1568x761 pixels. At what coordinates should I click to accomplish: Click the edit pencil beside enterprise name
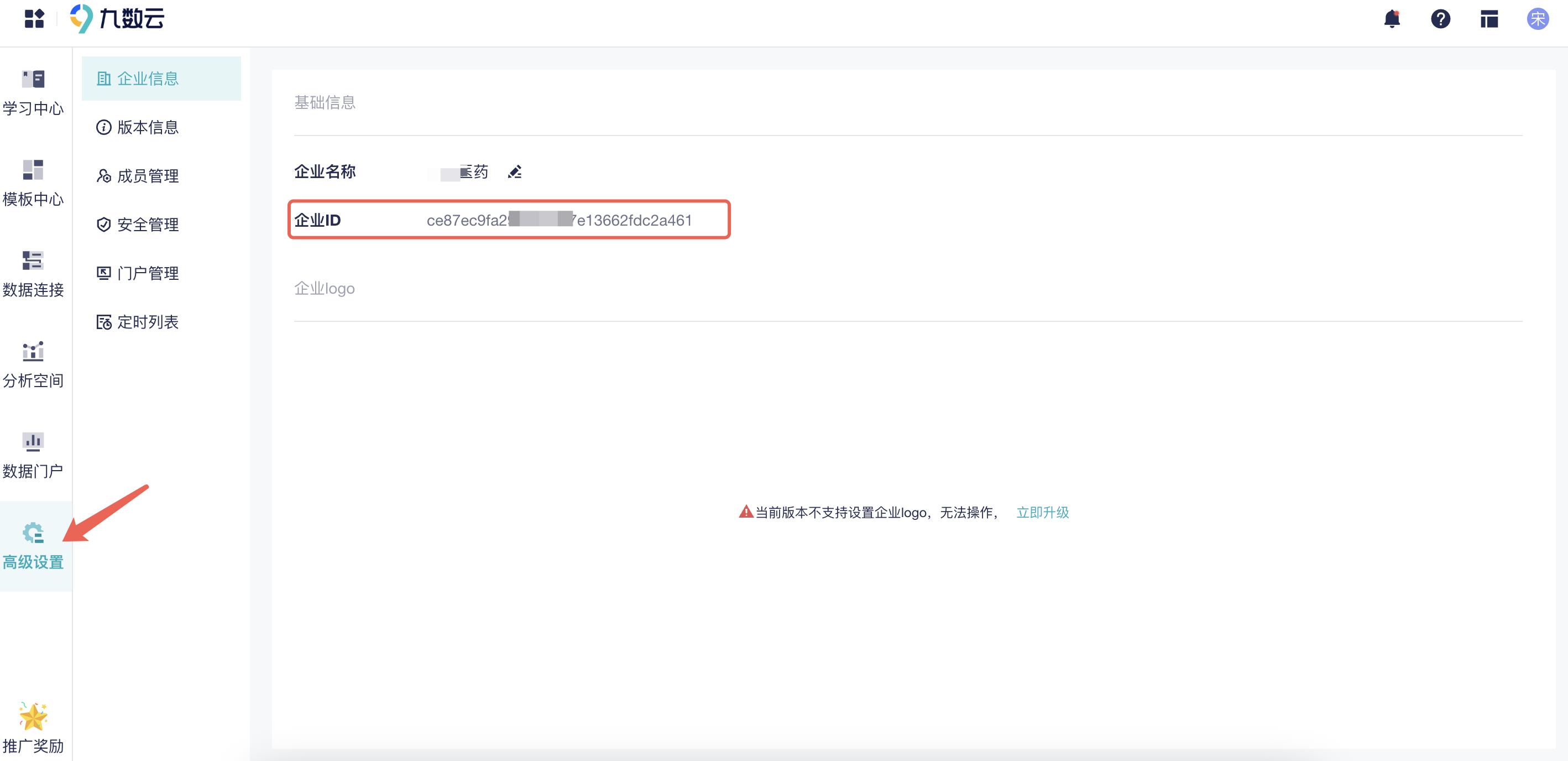point(515,173)
